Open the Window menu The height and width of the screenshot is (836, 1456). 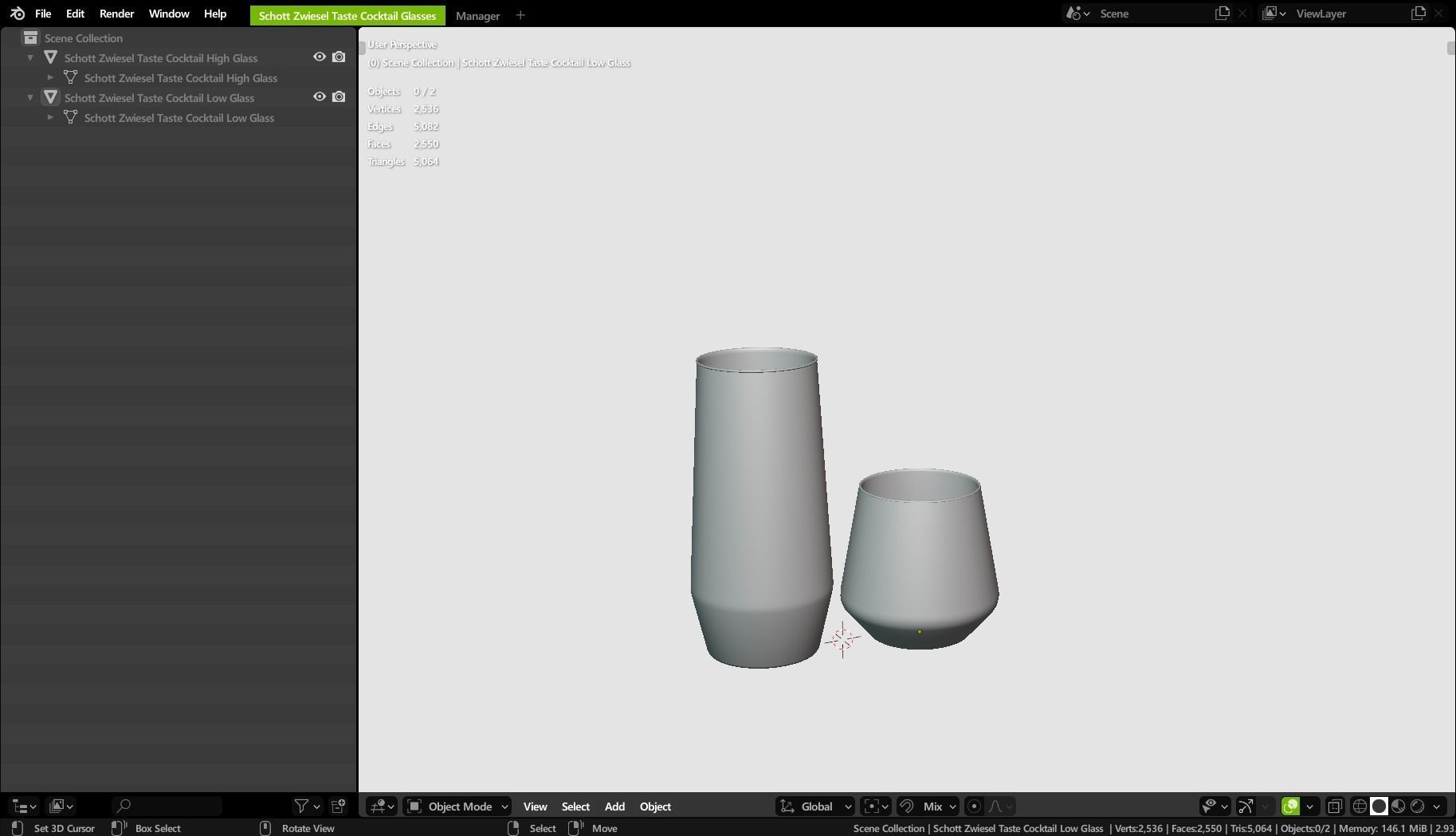tap(169, 14)
